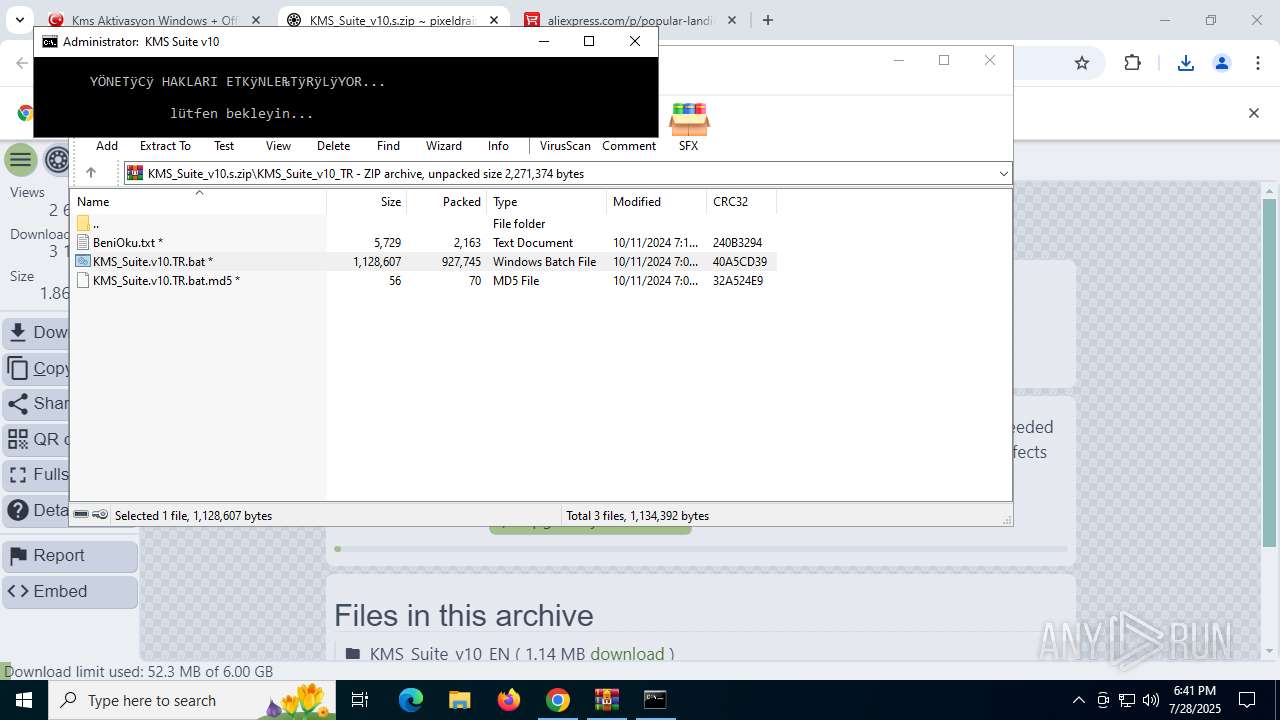The image size is (1280, 720).
Task: Sort files by Modified column
Action: [x=657, y=201]
